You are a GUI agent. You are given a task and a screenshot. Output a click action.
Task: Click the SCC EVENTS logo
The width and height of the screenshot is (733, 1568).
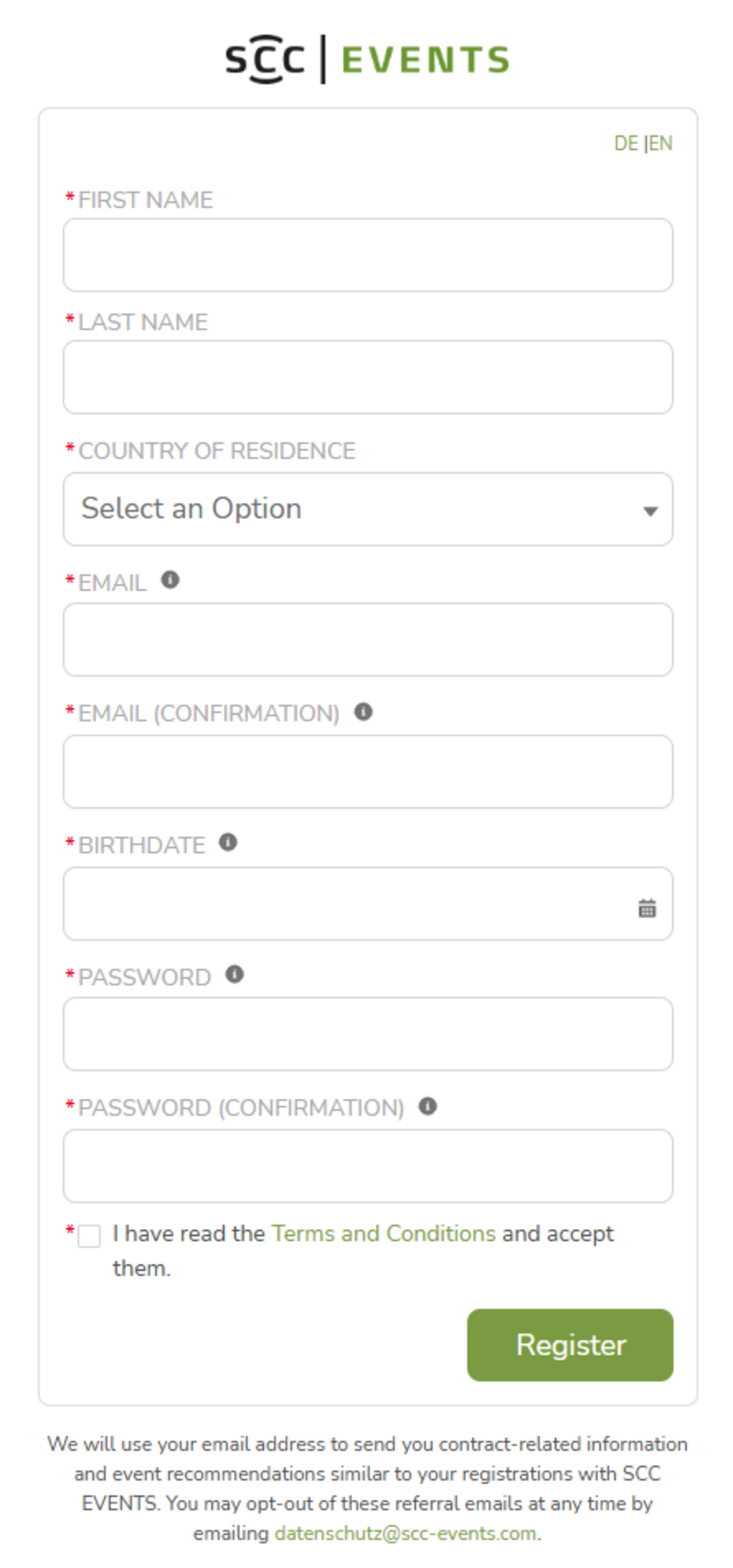(x=367, y=59)
